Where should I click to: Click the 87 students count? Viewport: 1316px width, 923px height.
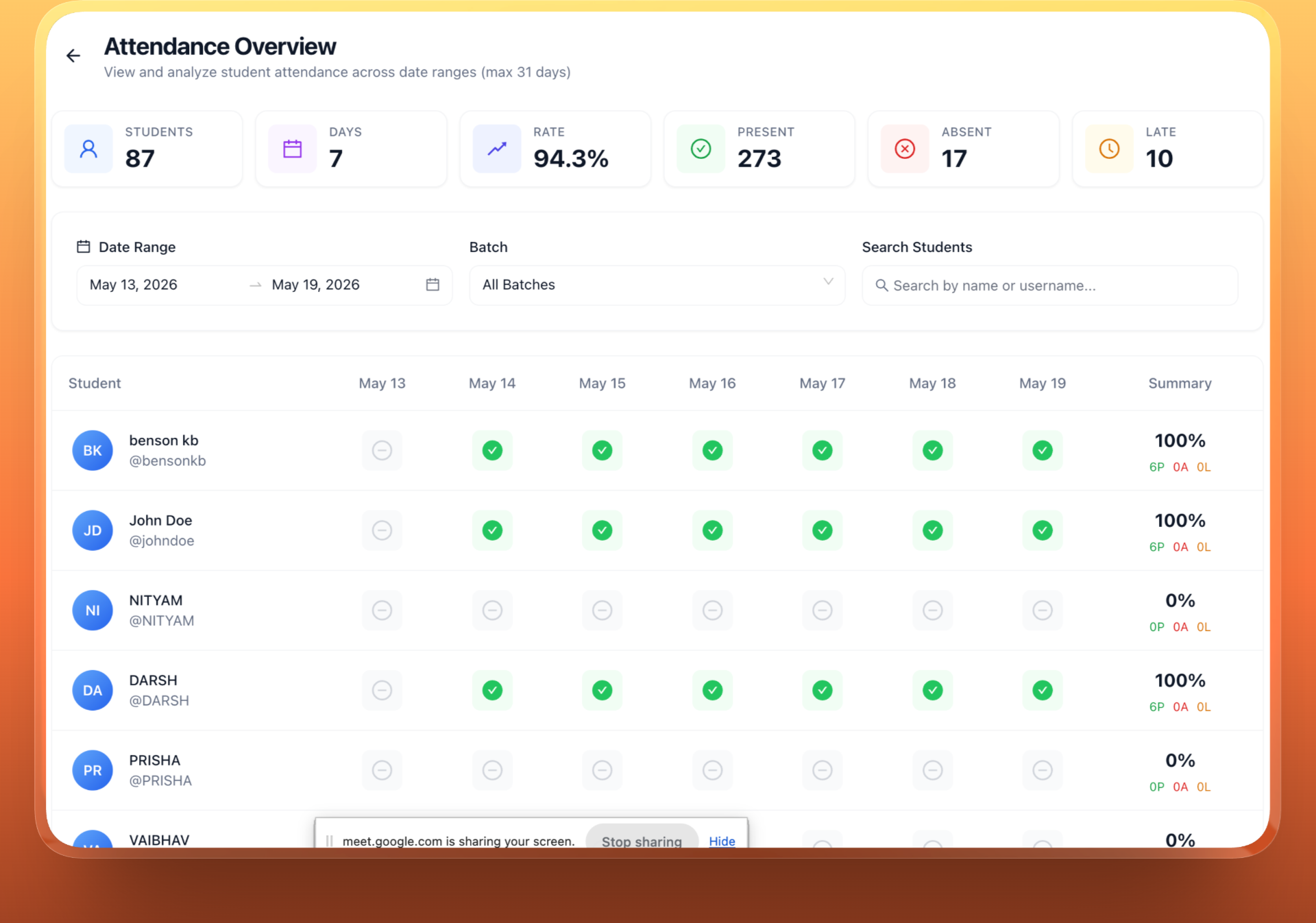click(140, 159)
